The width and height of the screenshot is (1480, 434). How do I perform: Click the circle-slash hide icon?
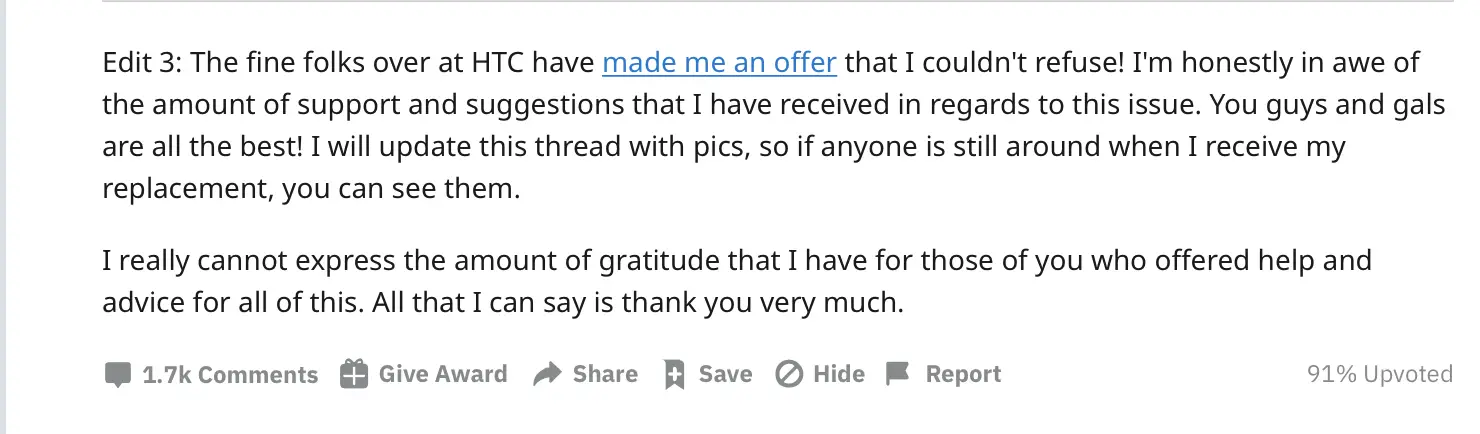pyautogui.click(x=789, y=375)
